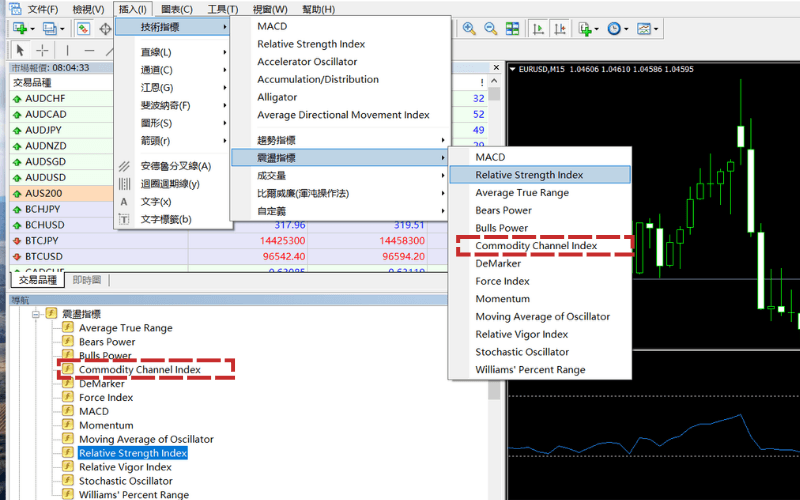
Task: Switch to the 即時圖 tab
Action: click(x=87, y=280)
